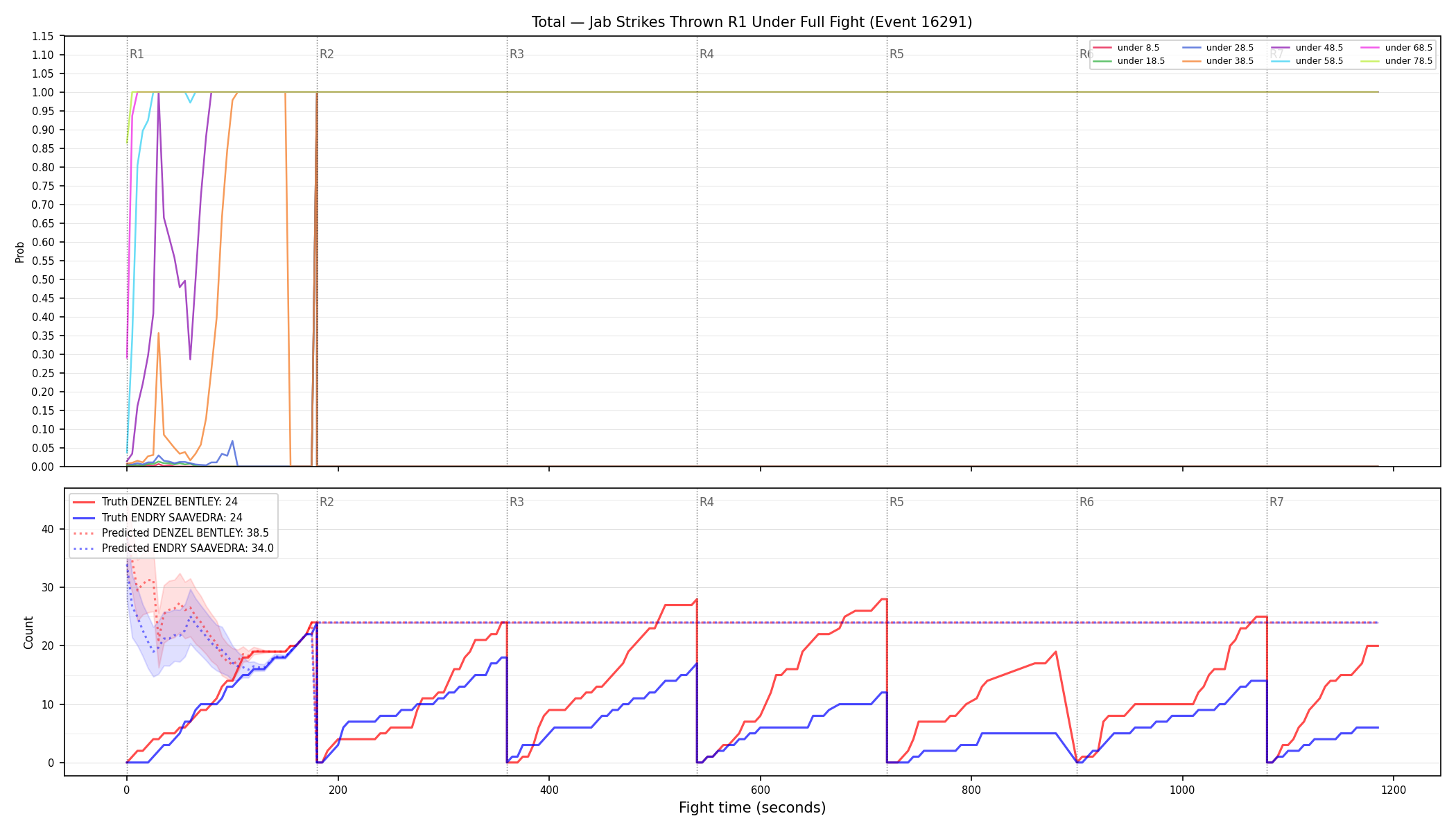Click the 0.75 tick on Prob axis
This screenshot has height=832, width=1456.
pyautogui.click(x=43, y=186)
